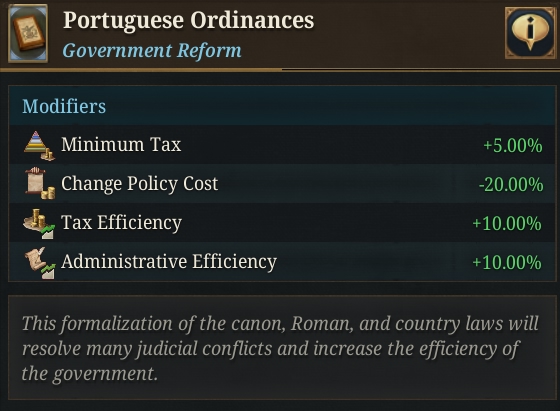Click the +5.00% Minimum Tax value
Viewport: 560px width, 411px height.
pyautogui.click(x=512, y=146)
